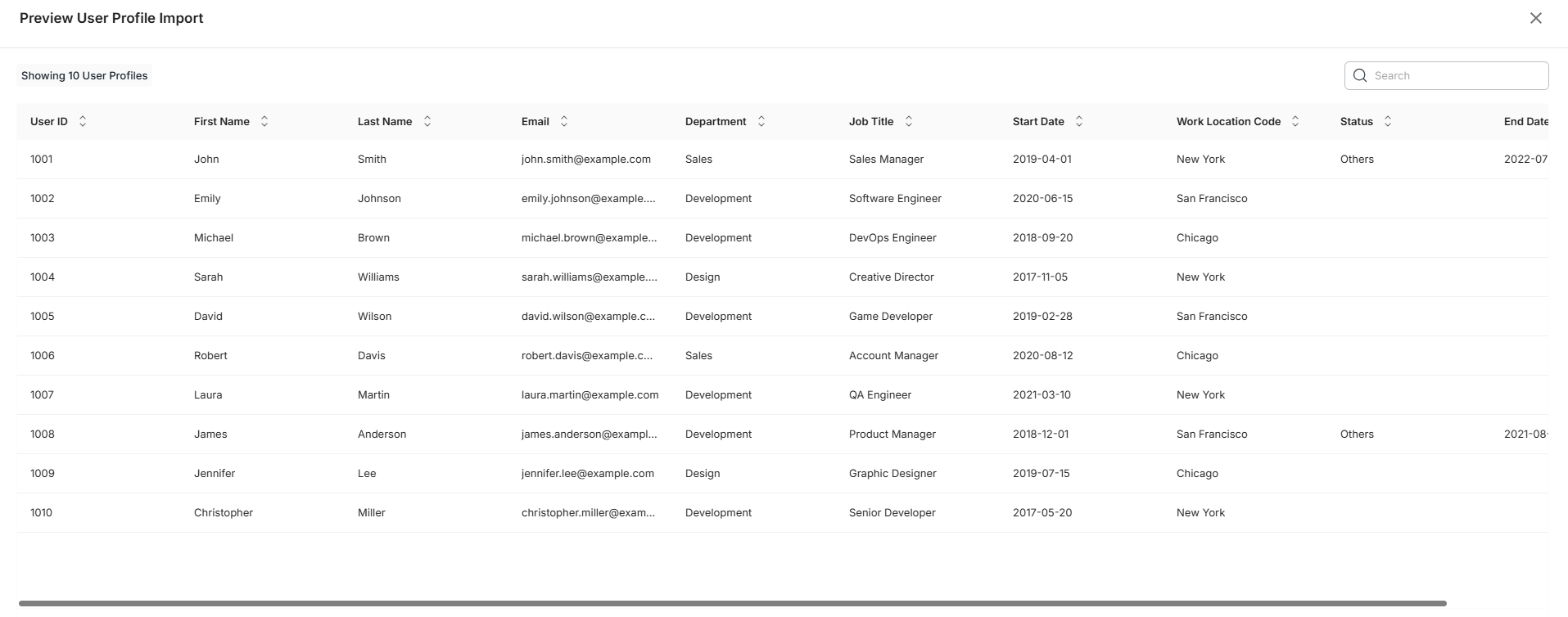Select user ID cell 1004
The width and height of the screenshot is (1568, 617).
(43, 277)
